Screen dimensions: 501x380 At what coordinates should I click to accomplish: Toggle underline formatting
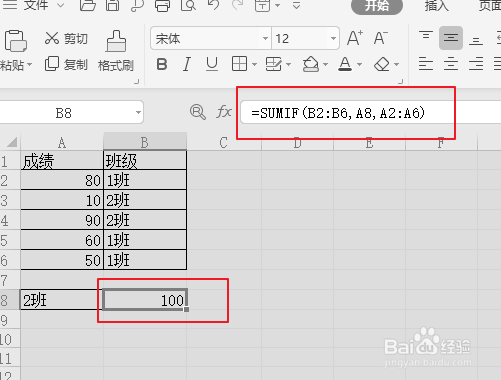point(212,64)
